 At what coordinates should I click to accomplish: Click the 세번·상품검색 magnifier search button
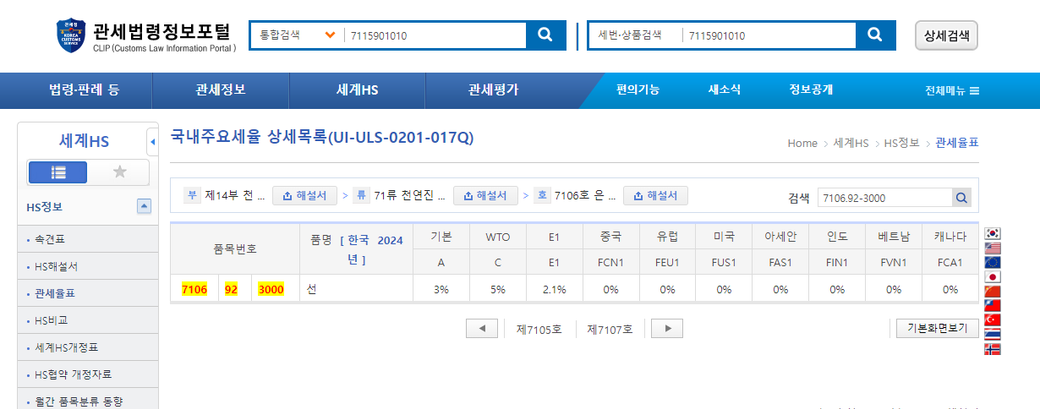click(875, 35)
